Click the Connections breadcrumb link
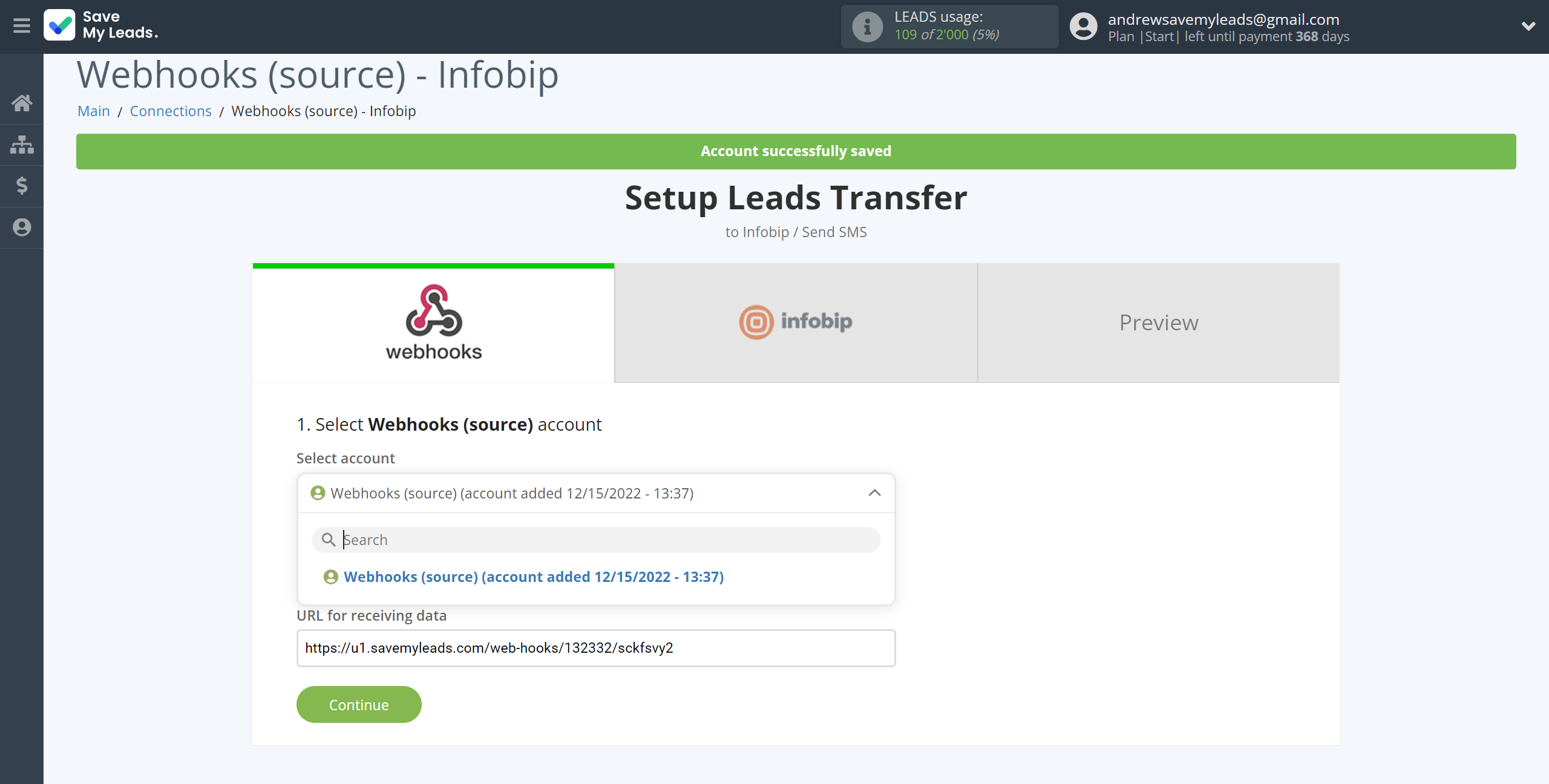This screenshot has width=1549, height=784. point(170,110)
